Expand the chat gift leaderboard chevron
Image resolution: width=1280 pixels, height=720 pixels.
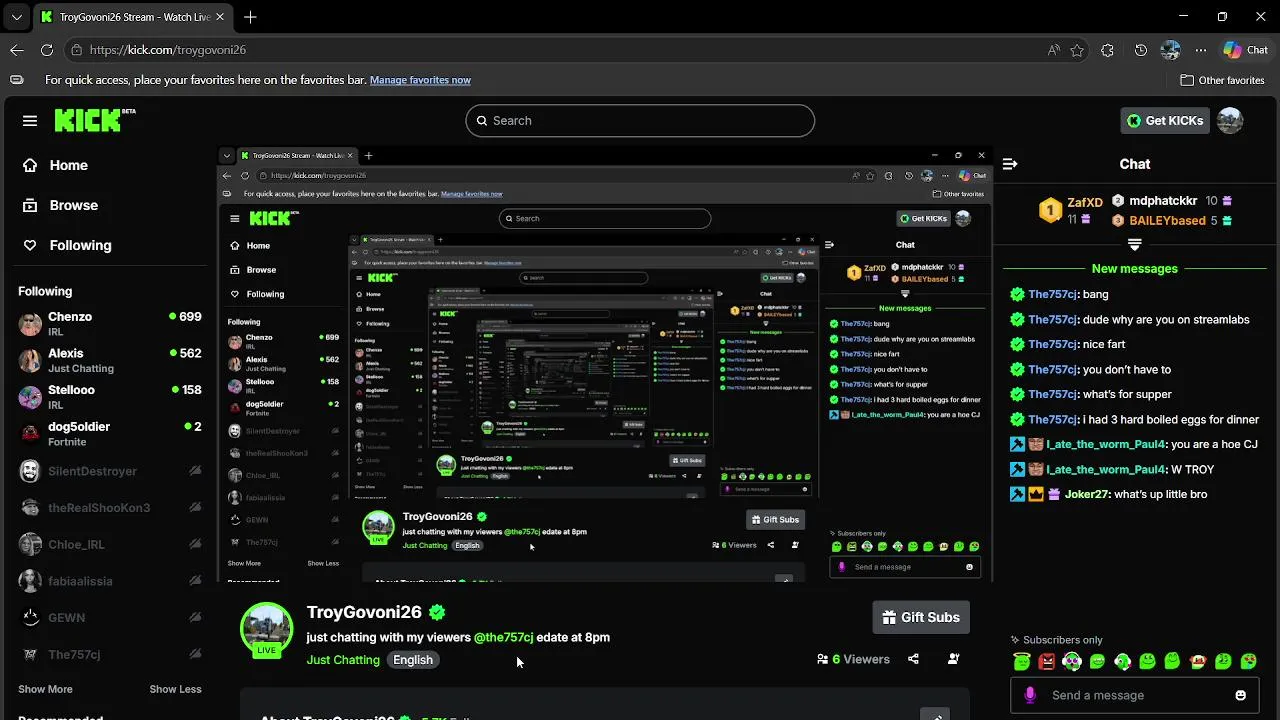1134,244
